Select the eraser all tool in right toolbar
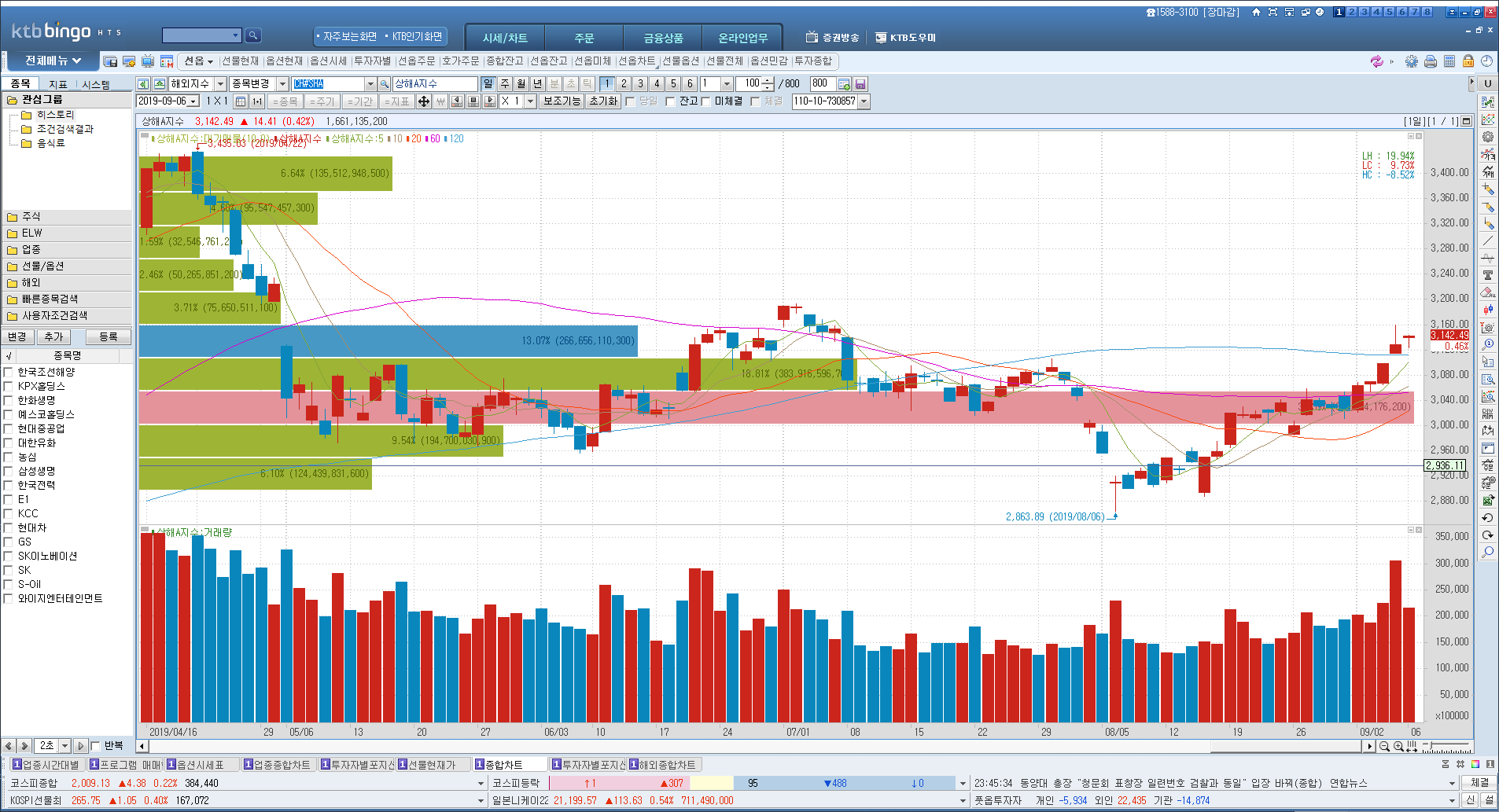 (1488, 292)
